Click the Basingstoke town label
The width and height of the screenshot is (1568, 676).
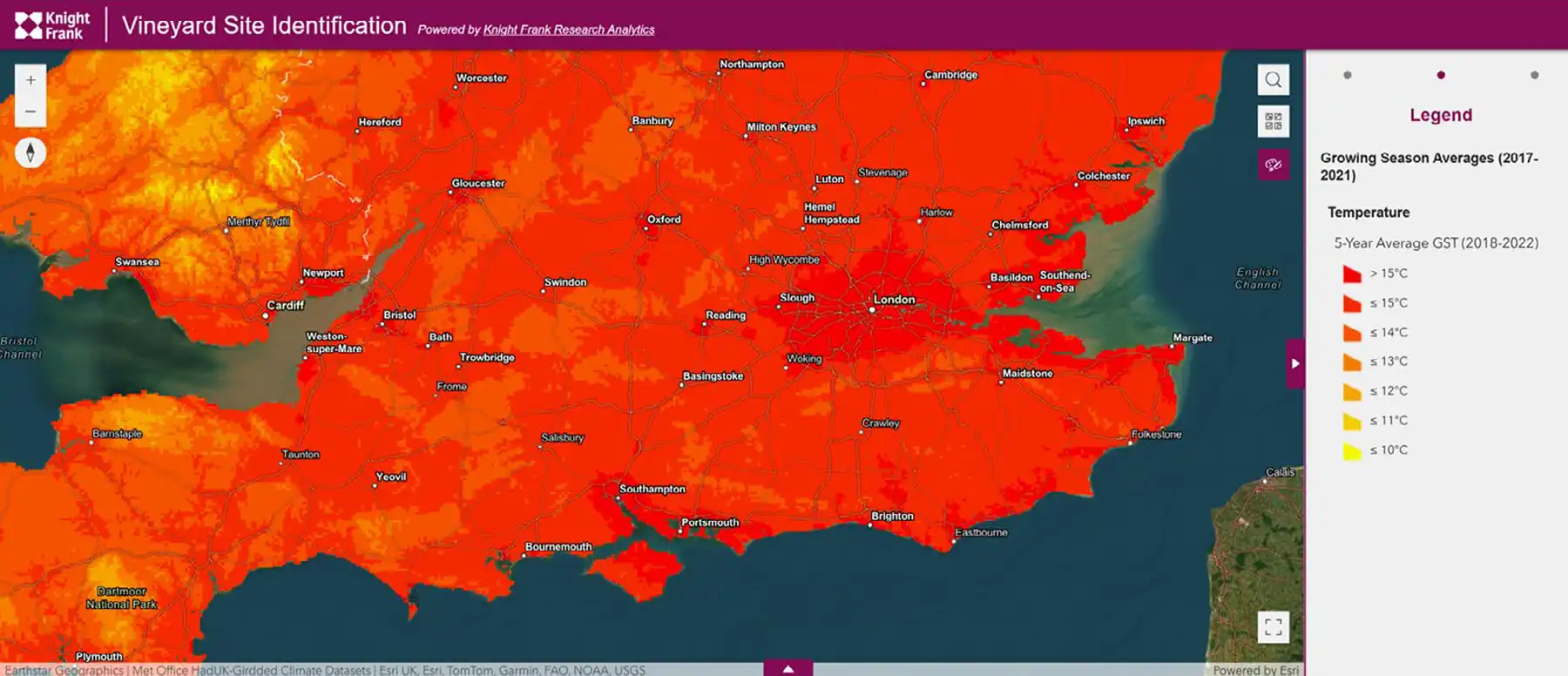pyautogui.click(x=713, y=376)
